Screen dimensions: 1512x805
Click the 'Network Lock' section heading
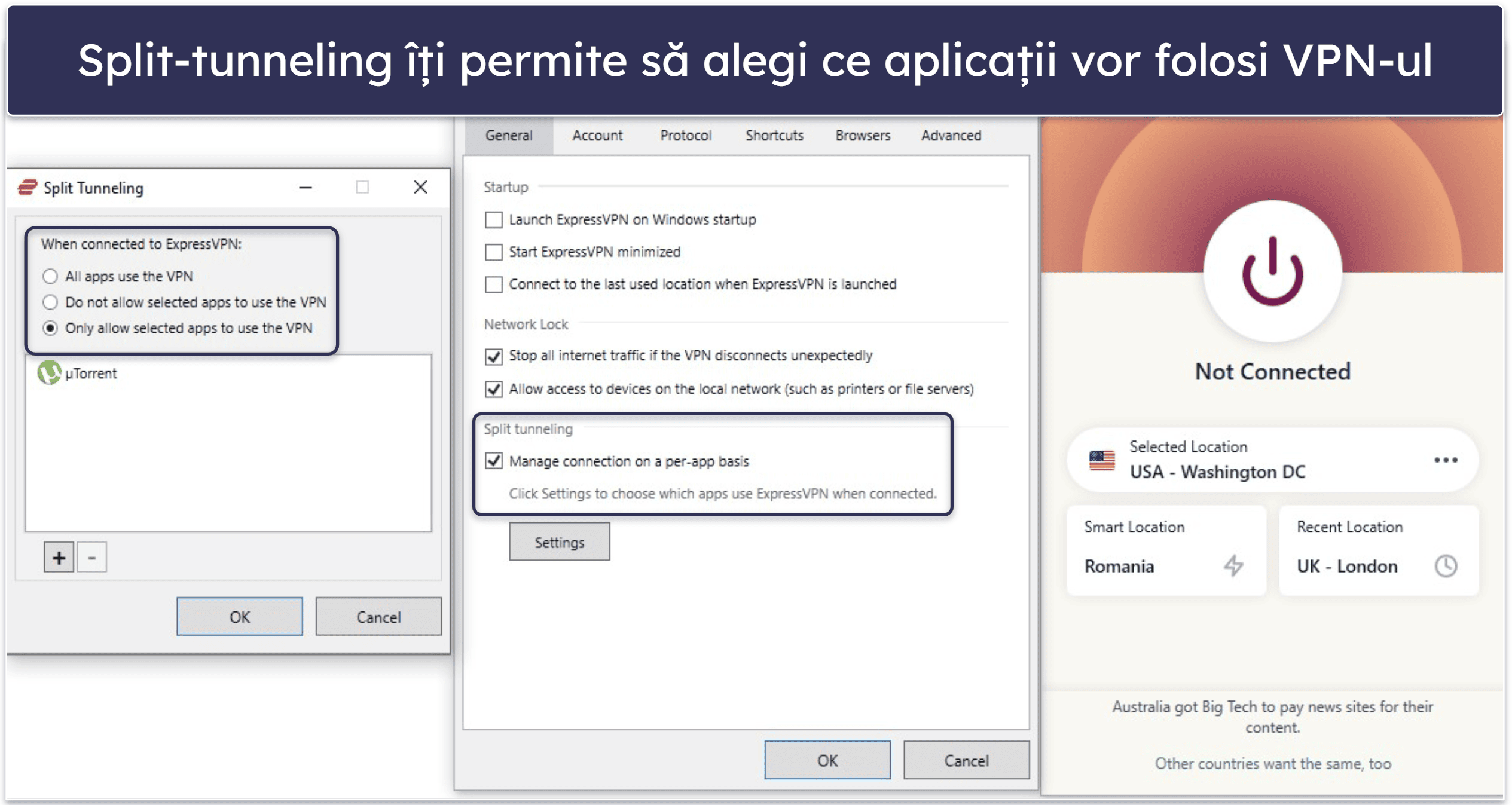click(x=526, y=324)
